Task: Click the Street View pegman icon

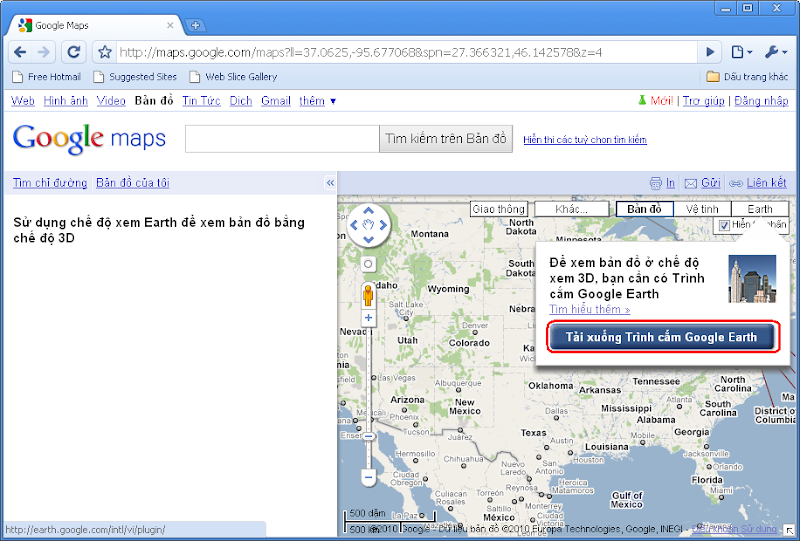Action: 368,296
